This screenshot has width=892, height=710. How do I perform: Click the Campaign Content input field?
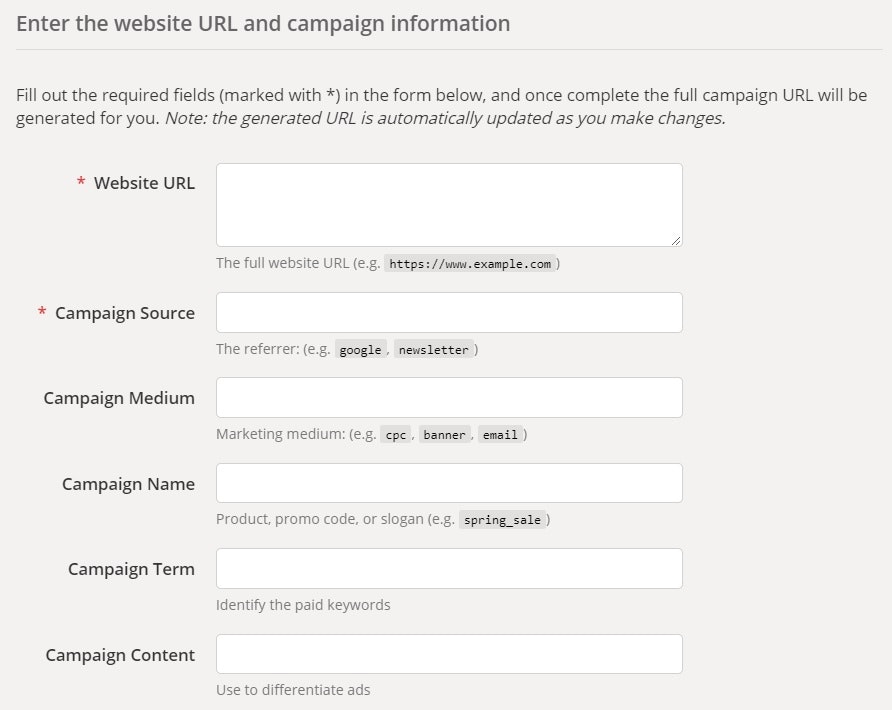point(448,654)
